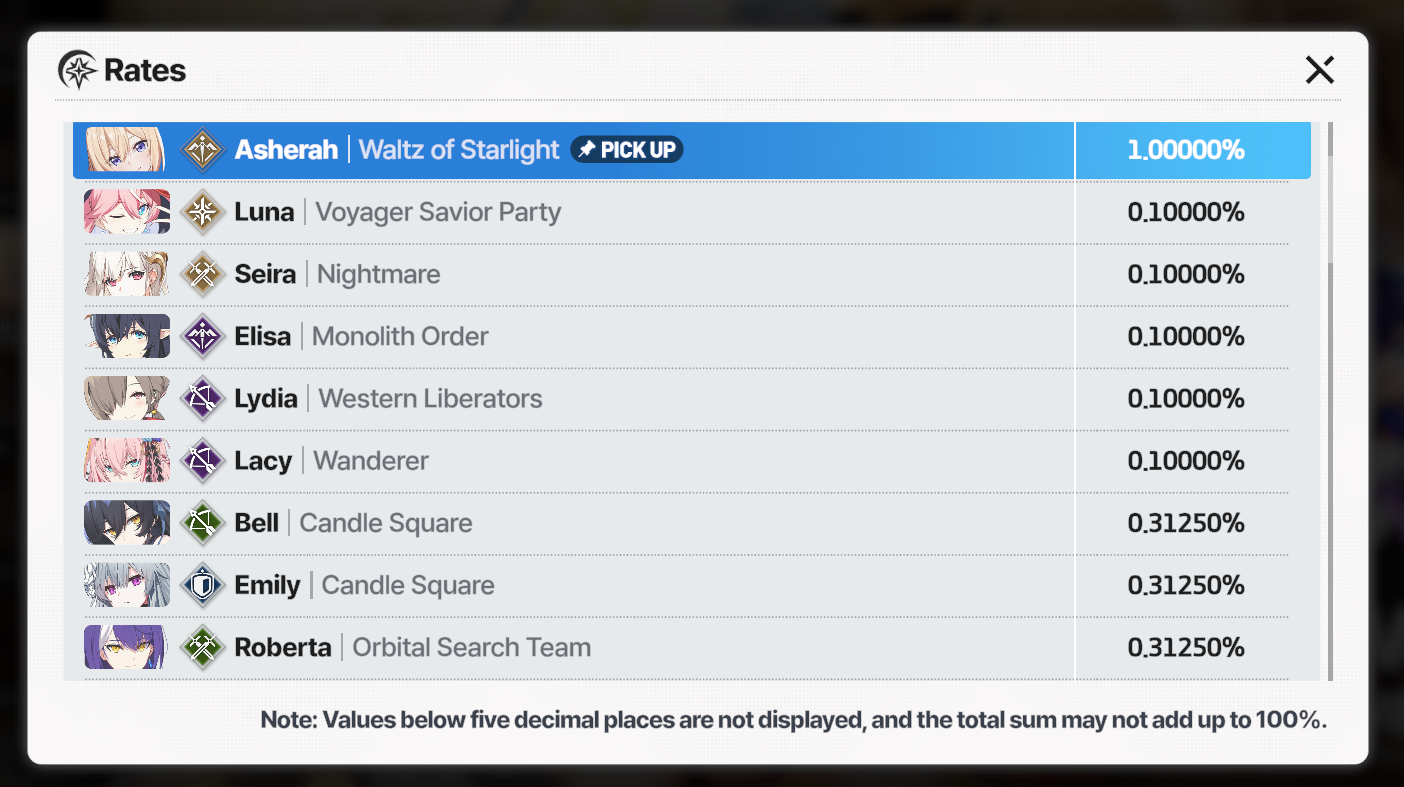The height and width of the screenshot is (787, 1404).
Task: Click the Western Liberators label
Action: click(x=430, y=398)
